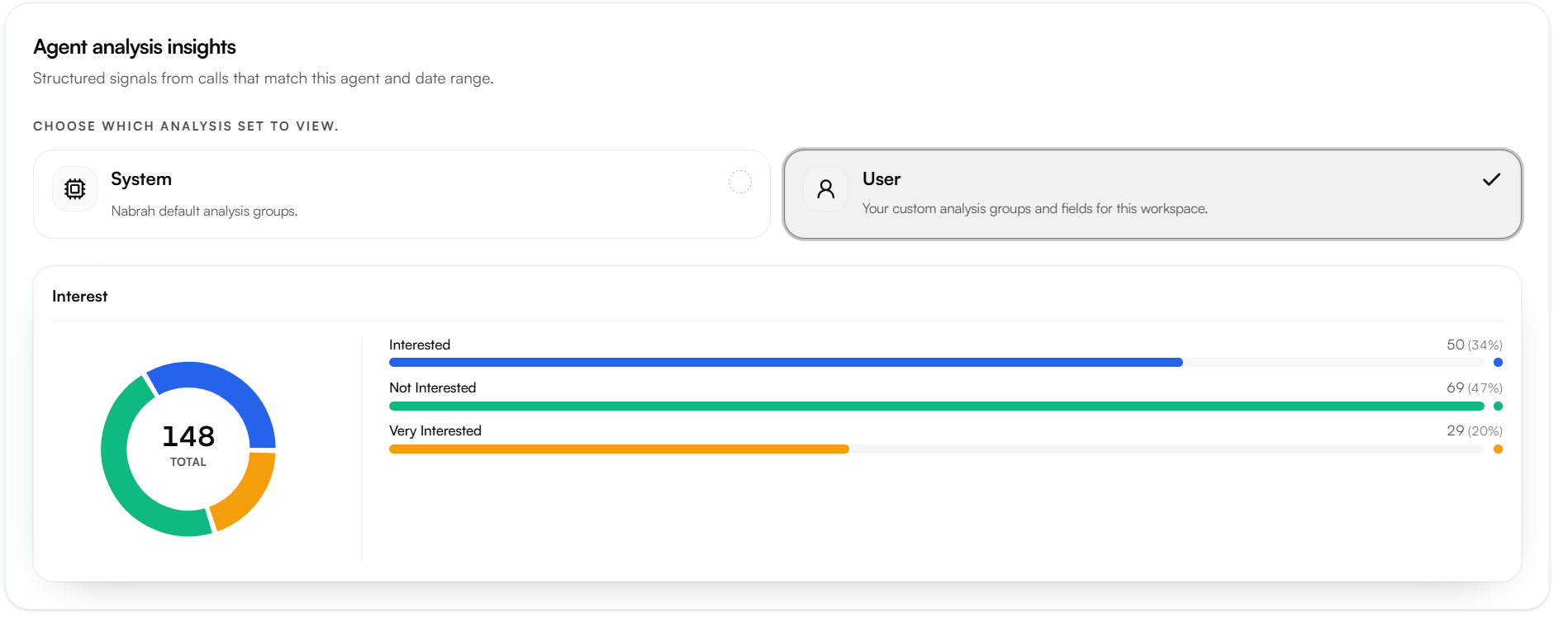
Task: Select the System radio circle
Action: click(740, 182)
